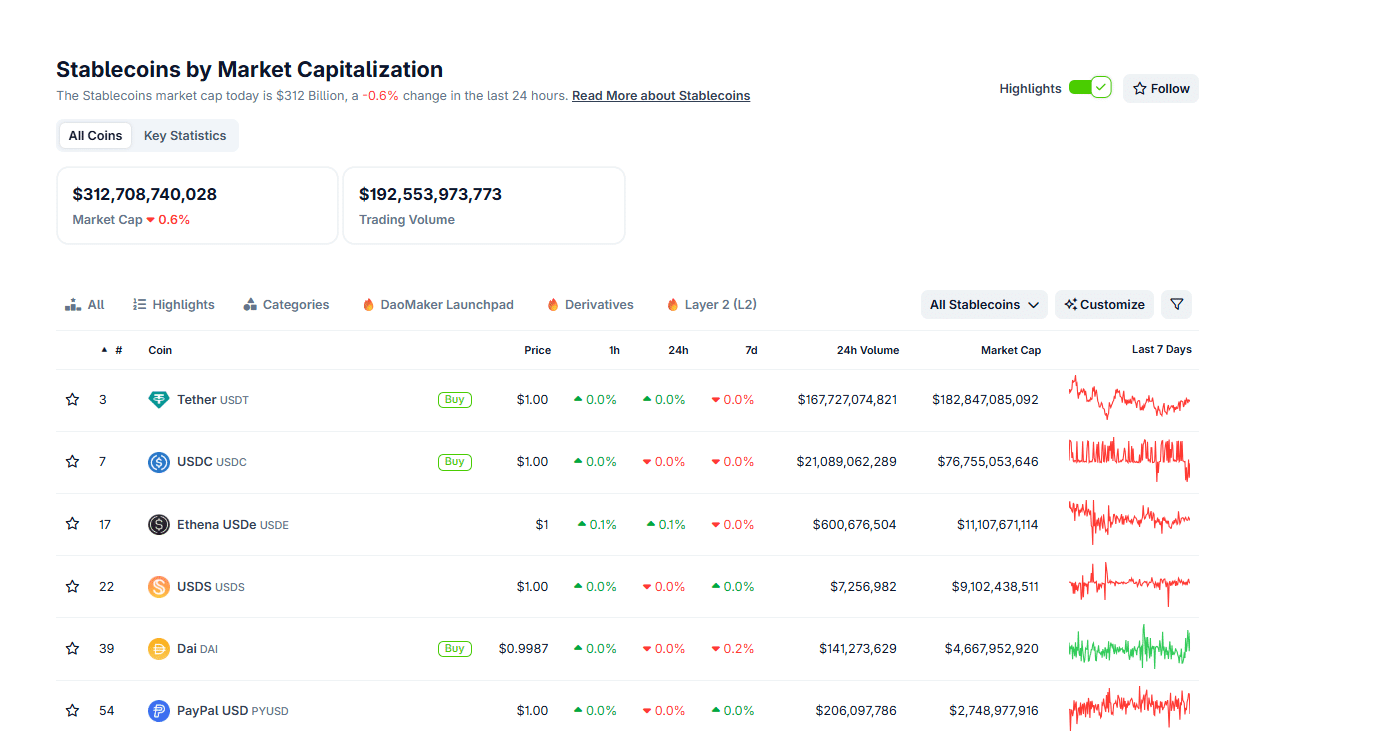
Task: Open the Categories tab
Action: pos(286,305)
